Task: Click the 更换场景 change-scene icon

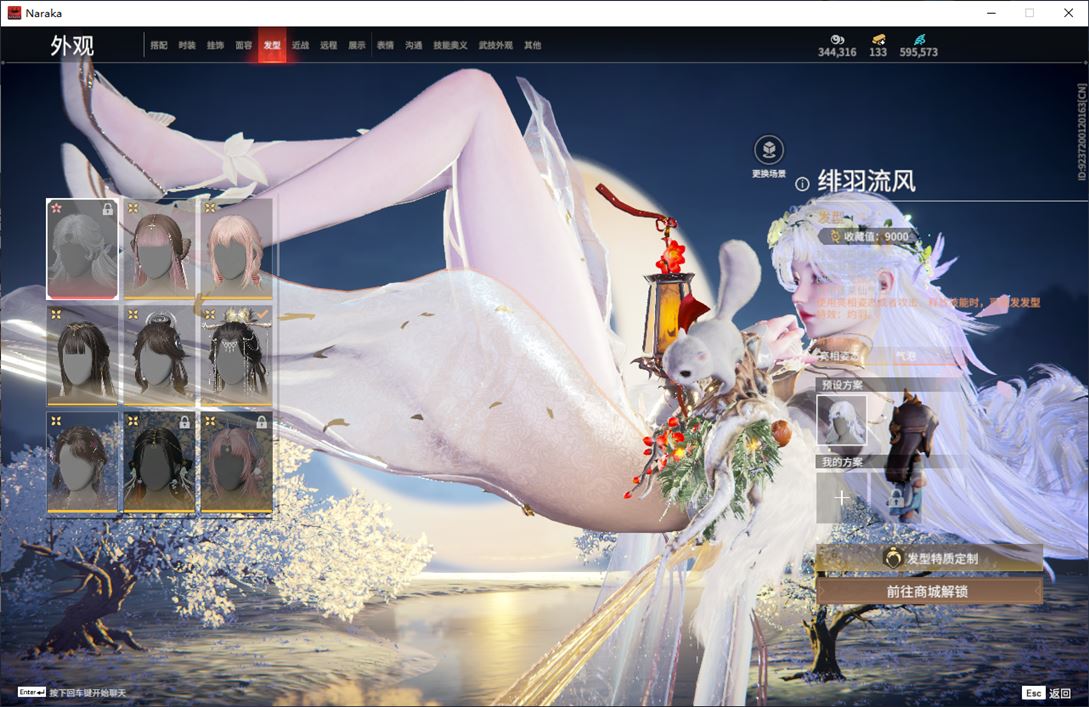Action: [x=769, y=149]
